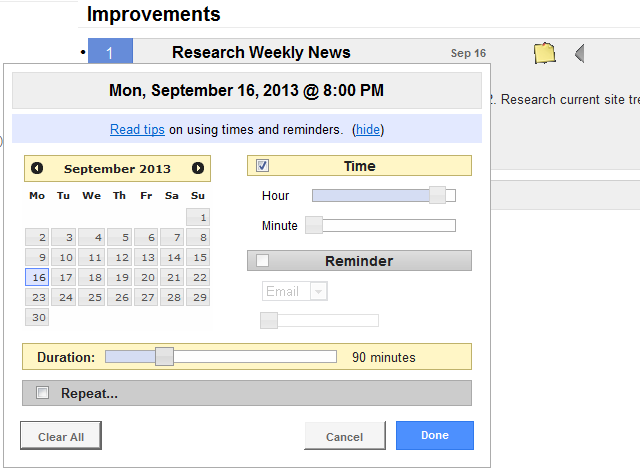Select September 30 in the calendar
Viewport: 640px width, 475px height.
tap(37, 318)
